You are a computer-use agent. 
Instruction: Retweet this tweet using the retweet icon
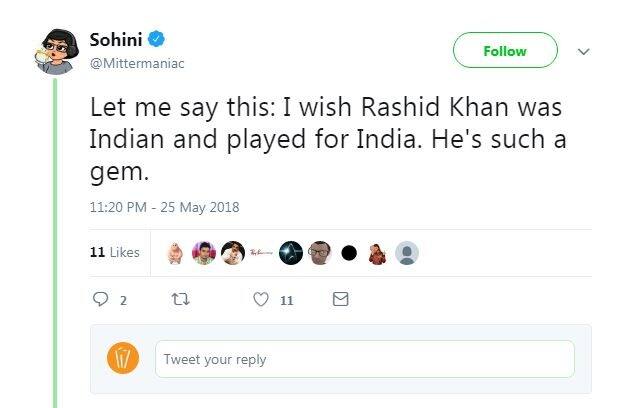182,299
